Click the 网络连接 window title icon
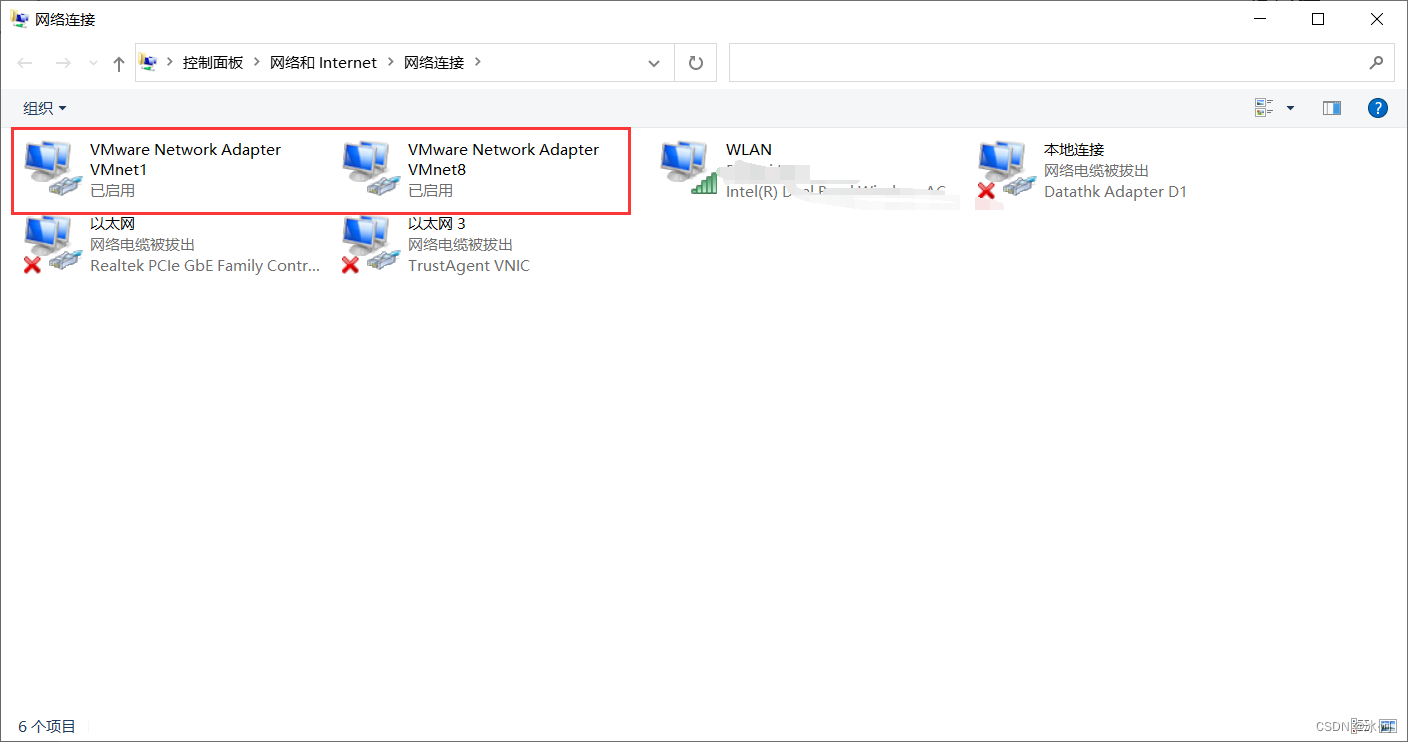The height and width of the screenshot is (742, 1408). pos(20,19)
